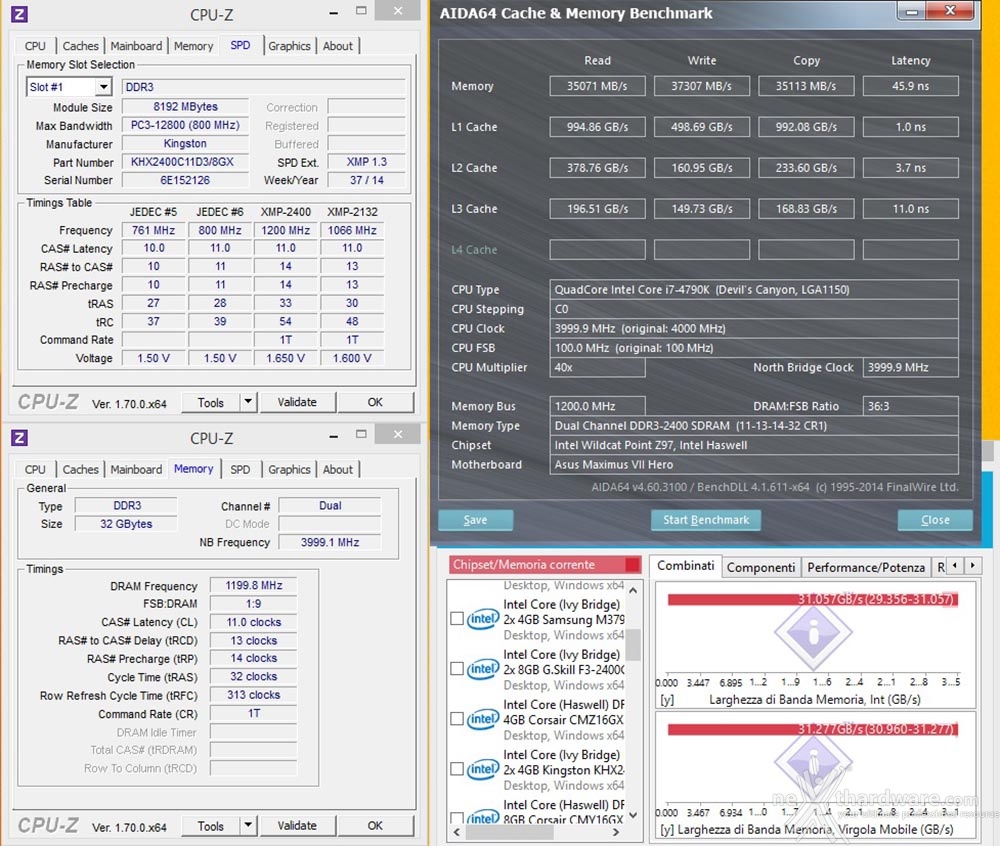
Task: Tick the checkbox for 2x 4GB Samsung M379
Action: point(457,618)
